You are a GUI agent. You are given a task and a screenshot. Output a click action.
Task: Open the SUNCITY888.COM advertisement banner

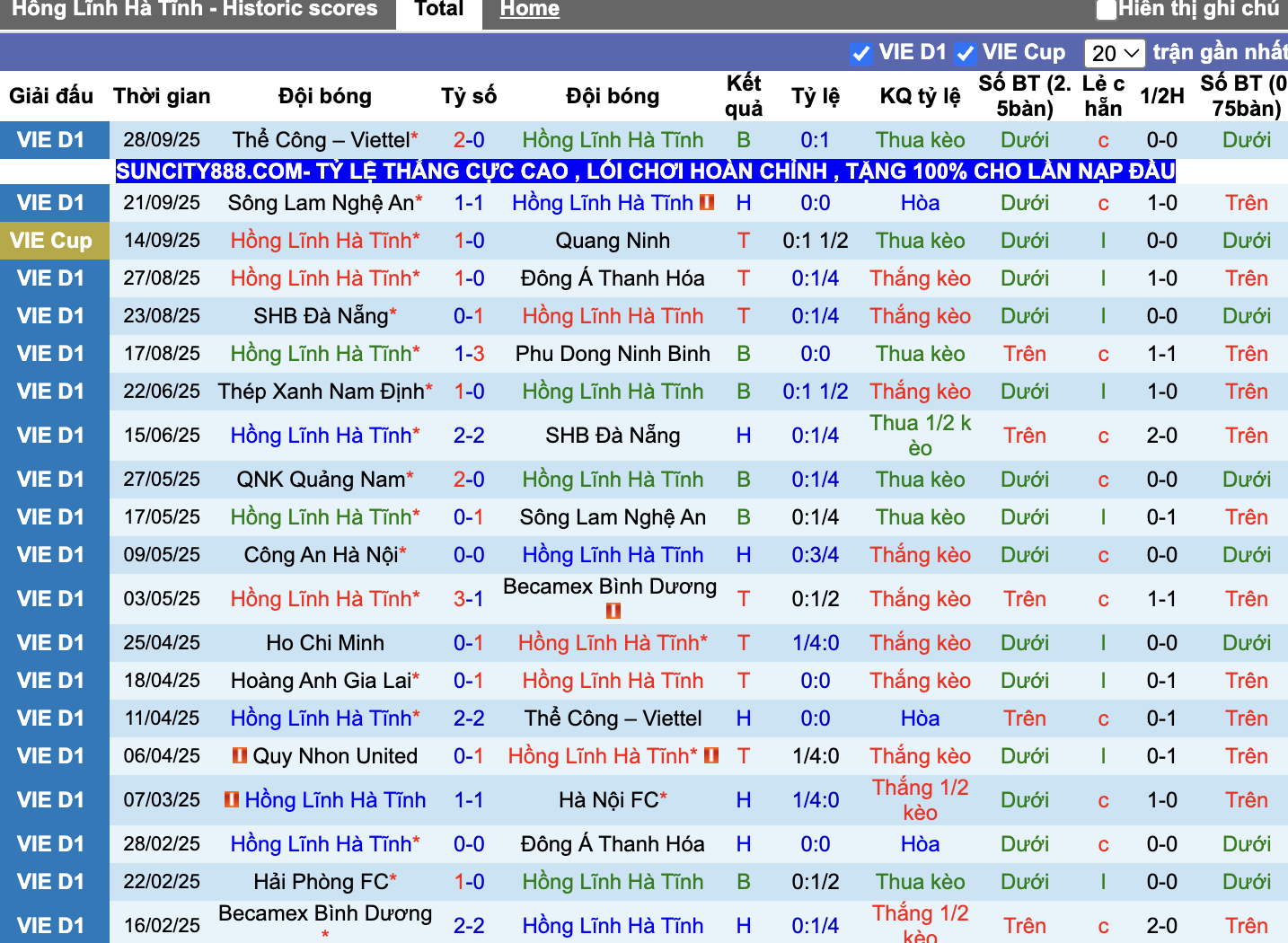(x=646, y=171)
